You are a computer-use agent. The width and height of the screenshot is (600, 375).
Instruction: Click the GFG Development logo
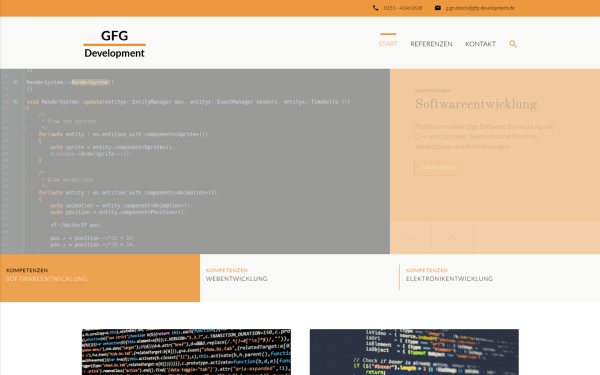pyautogui.click(x=114, y=44)
